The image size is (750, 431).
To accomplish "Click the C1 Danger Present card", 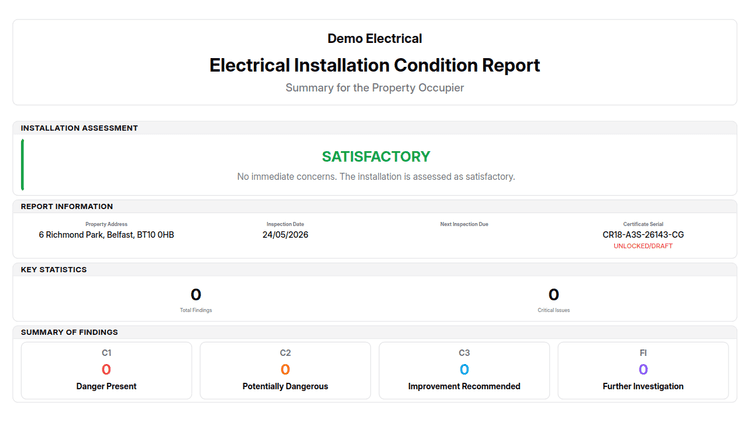I will pyautogui.click(x=106, y=370).
